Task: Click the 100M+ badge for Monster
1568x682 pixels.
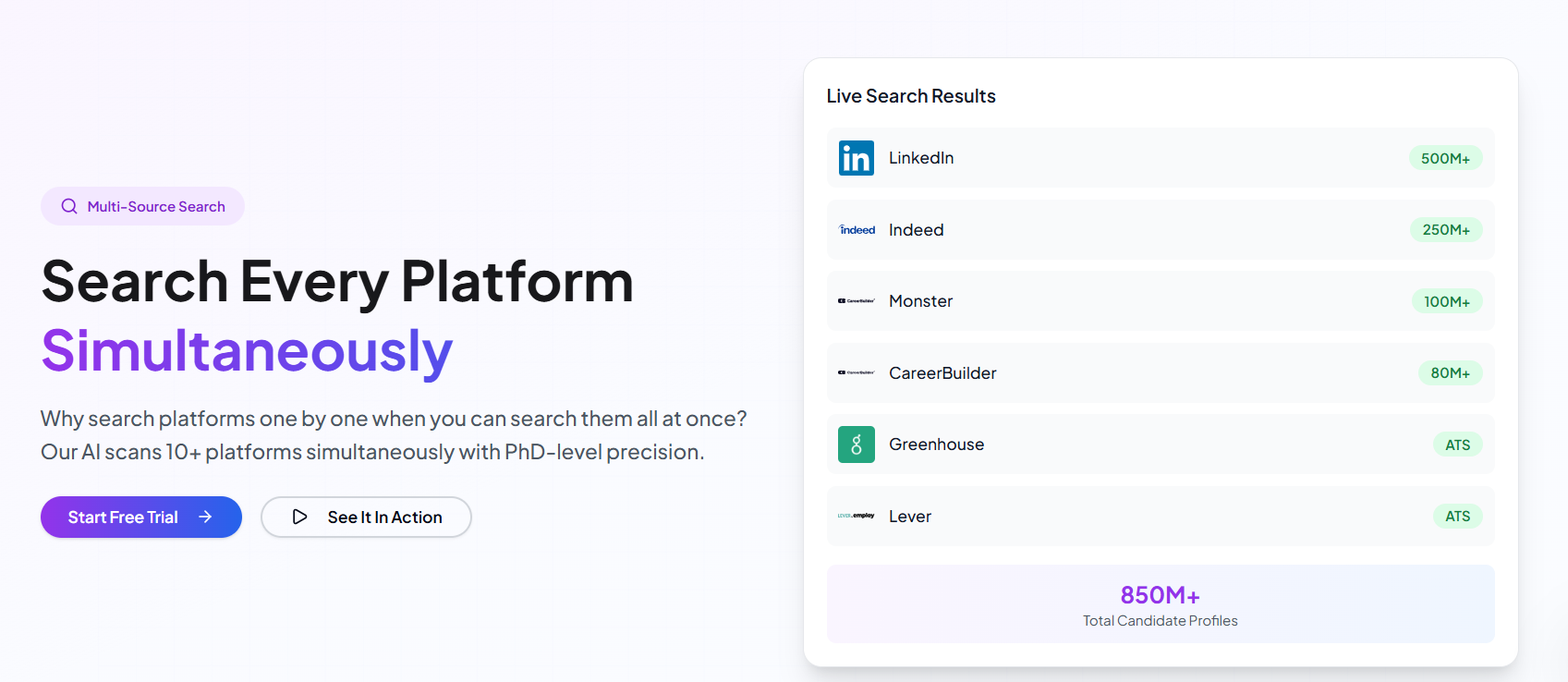Action: [x=1447, y=301]
